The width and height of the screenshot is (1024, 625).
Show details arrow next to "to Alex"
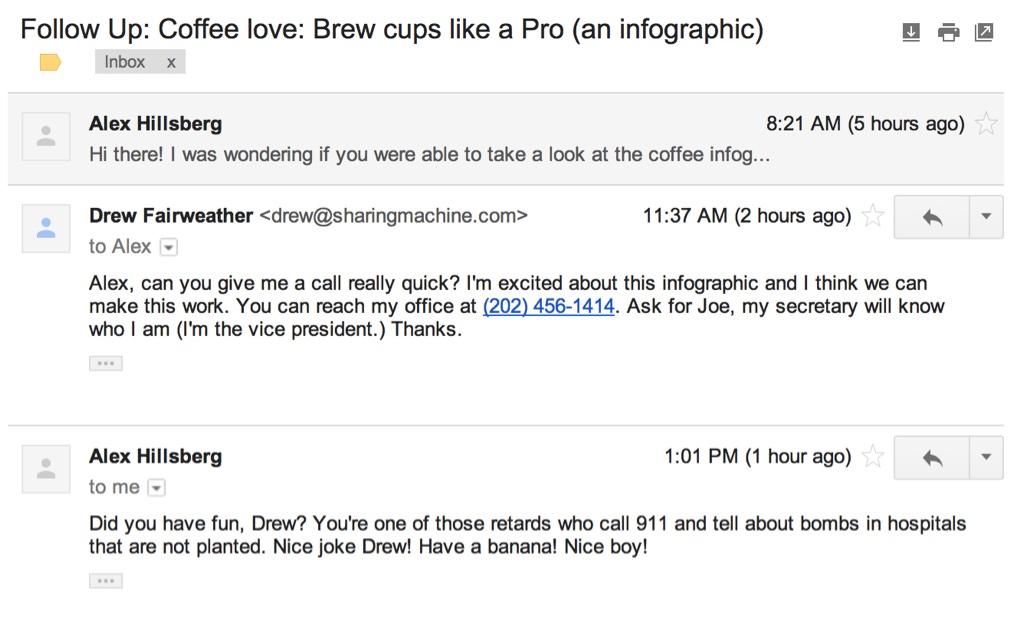pyautogui.click(x=169, y=247)
